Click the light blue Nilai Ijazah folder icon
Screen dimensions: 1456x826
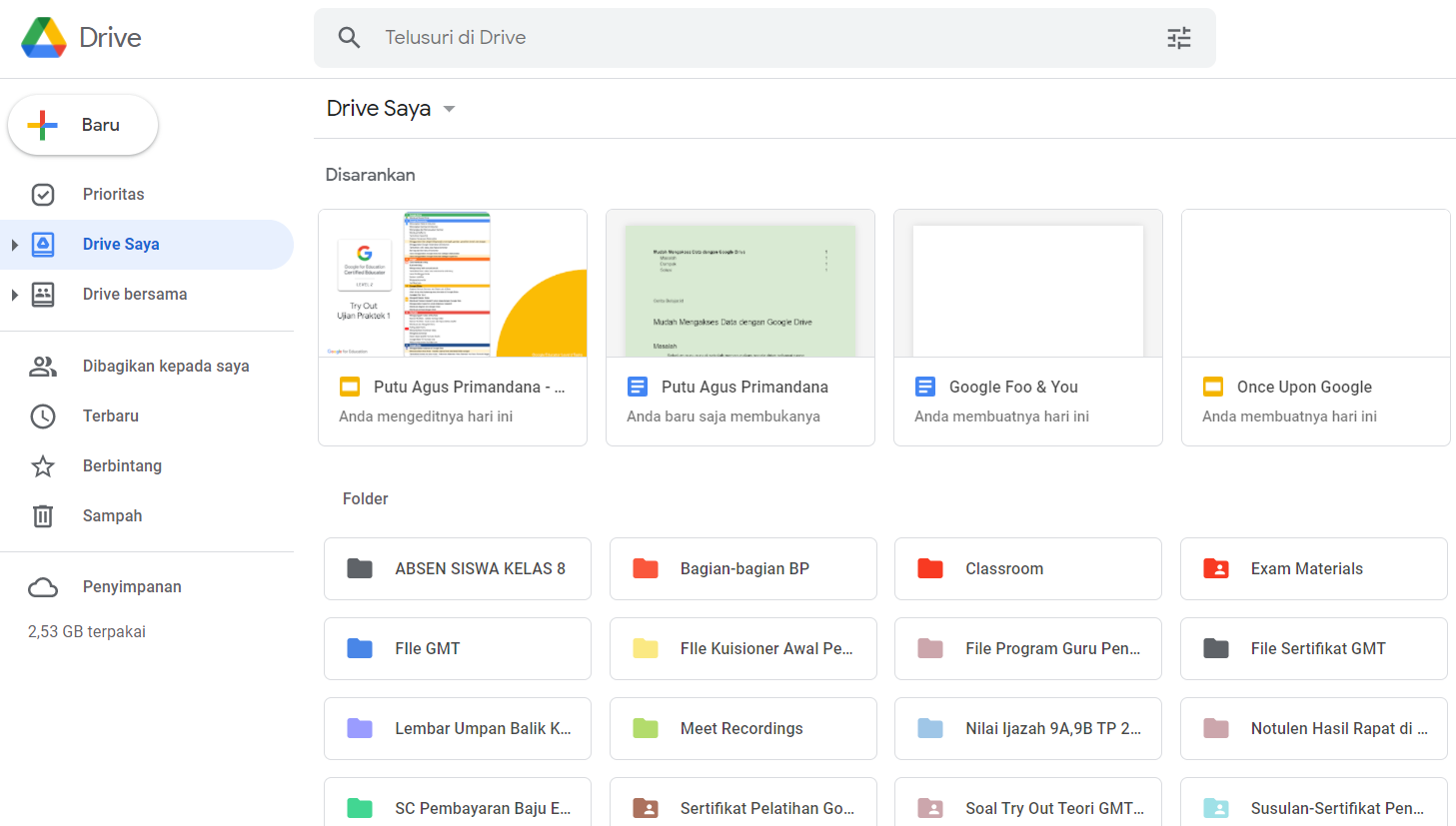pos(930,728)
